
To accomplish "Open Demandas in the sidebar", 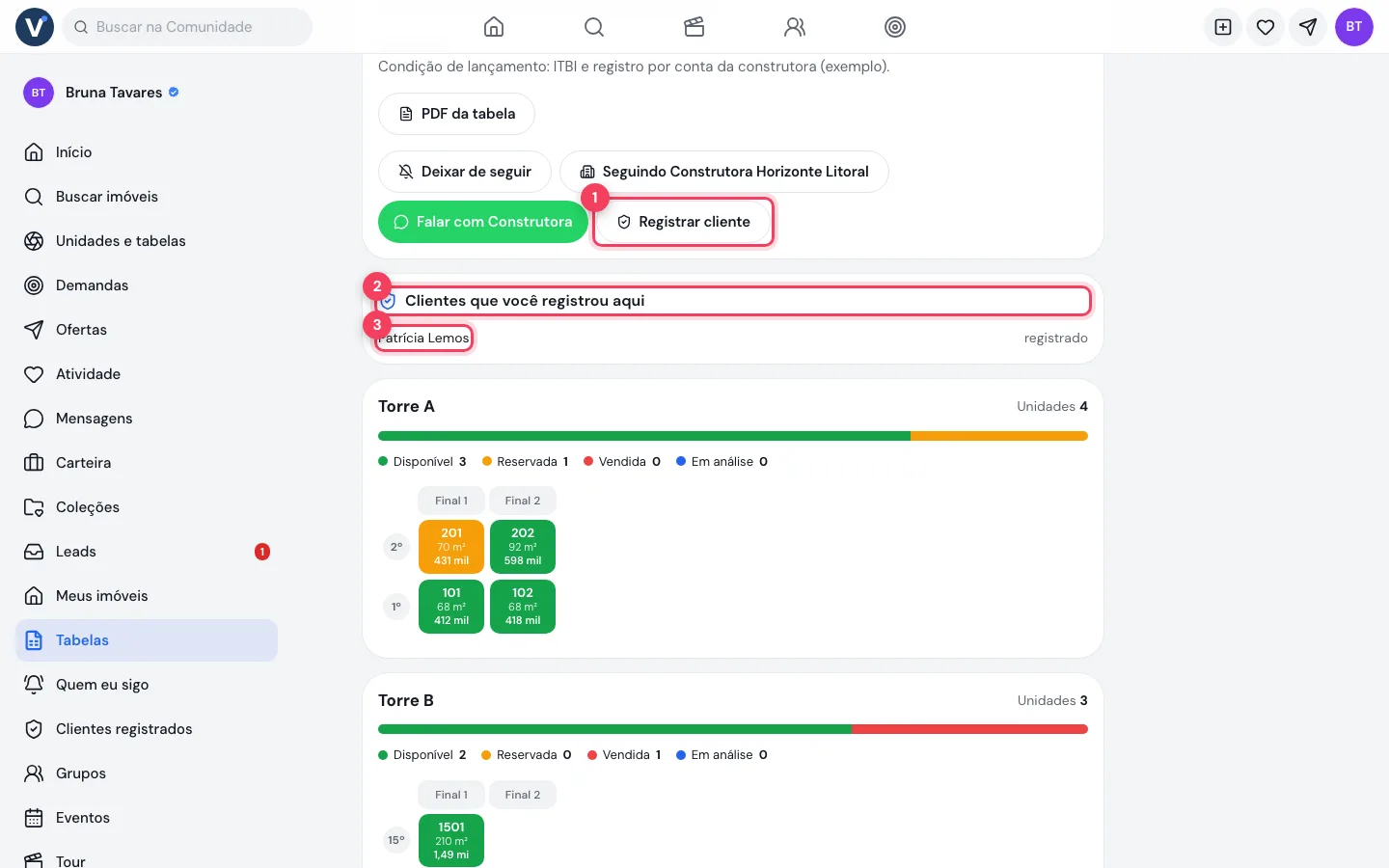I will (x=147, y=285).
